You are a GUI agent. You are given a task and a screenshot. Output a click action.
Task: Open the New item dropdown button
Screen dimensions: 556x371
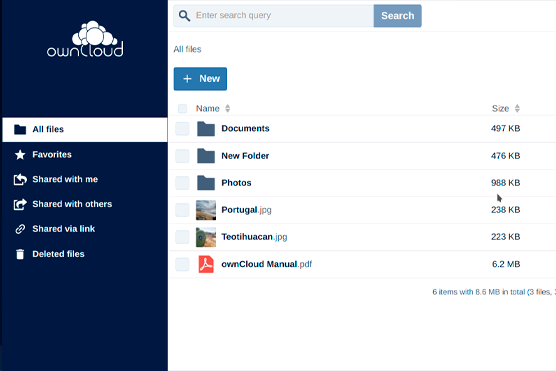pos(200,79)
